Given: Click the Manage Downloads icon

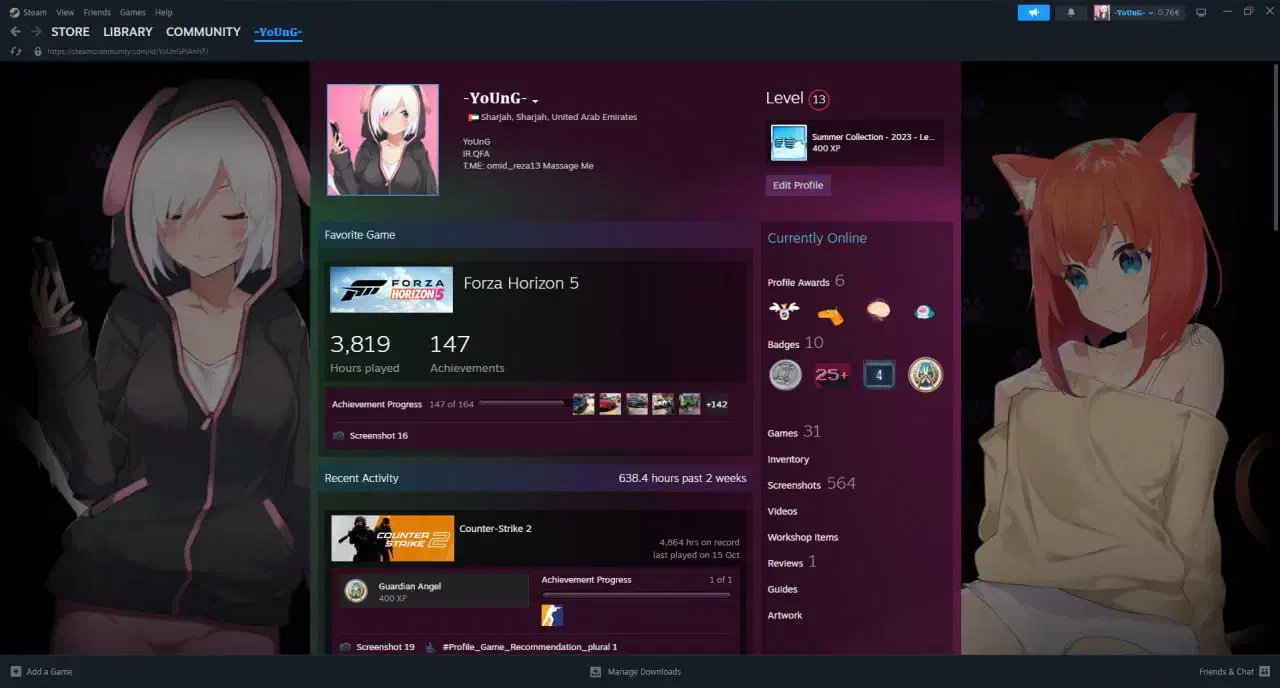Looking at the screenshot, I should (x=595, y=672).
